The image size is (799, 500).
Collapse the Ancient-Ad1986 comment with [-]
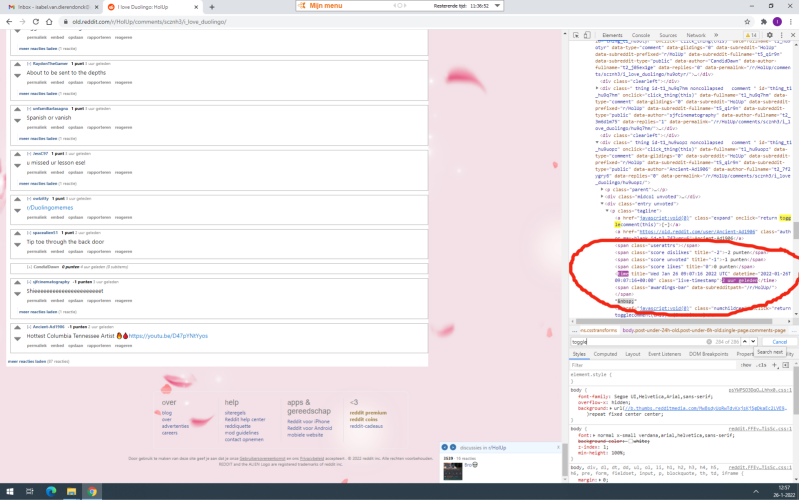29,327
